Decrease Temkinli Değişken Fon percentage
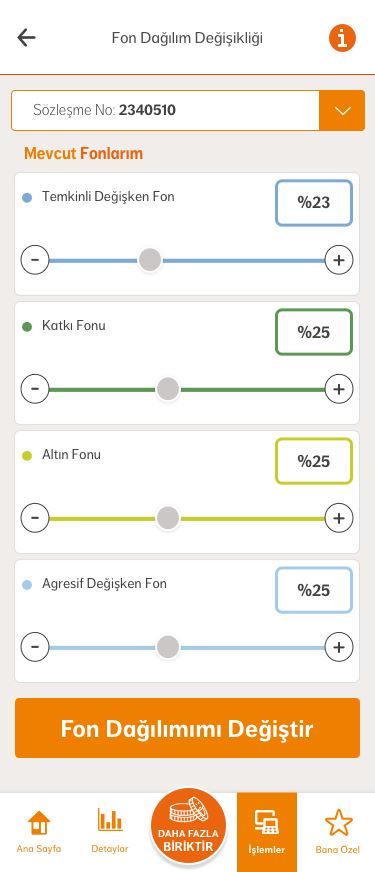Viewport: 375px width, 872px height. (x=35, y=260)
